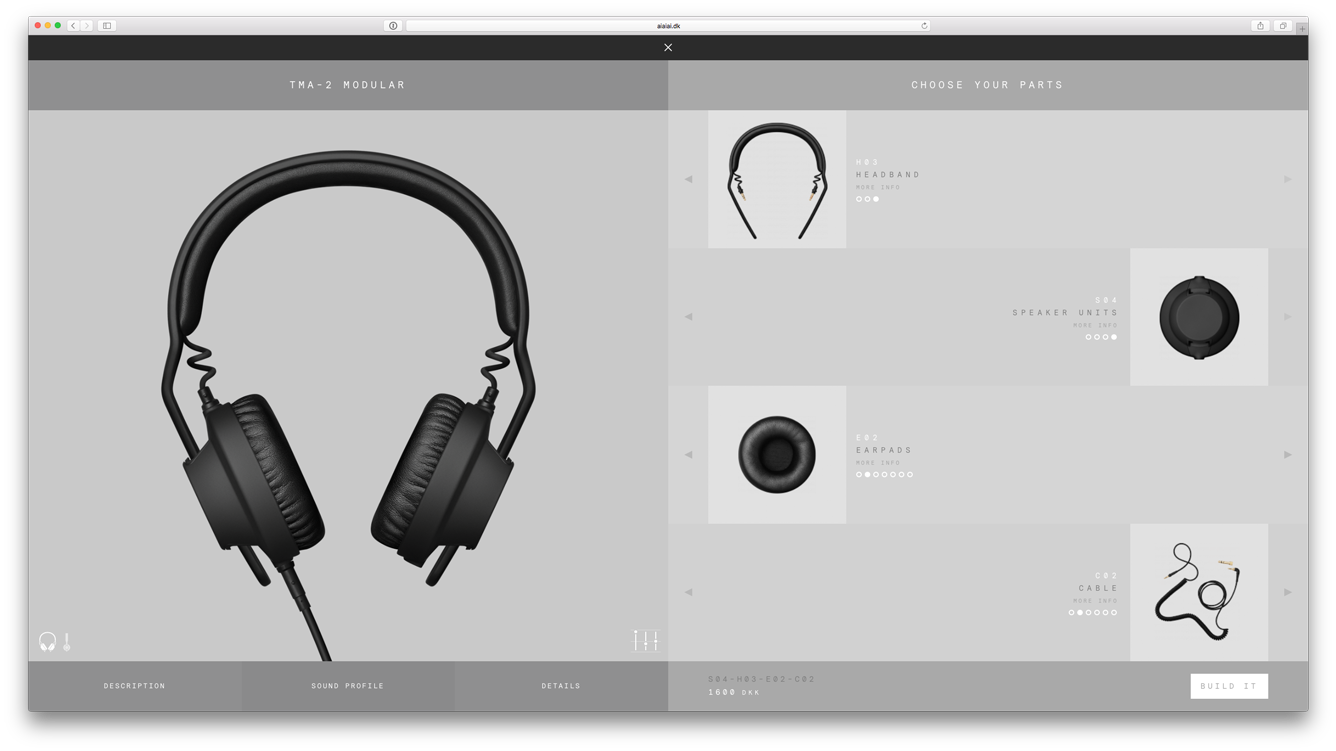1336x751 pixels.
Task: Open the equalizer sliders icon
Action: [x=645, y=640]
